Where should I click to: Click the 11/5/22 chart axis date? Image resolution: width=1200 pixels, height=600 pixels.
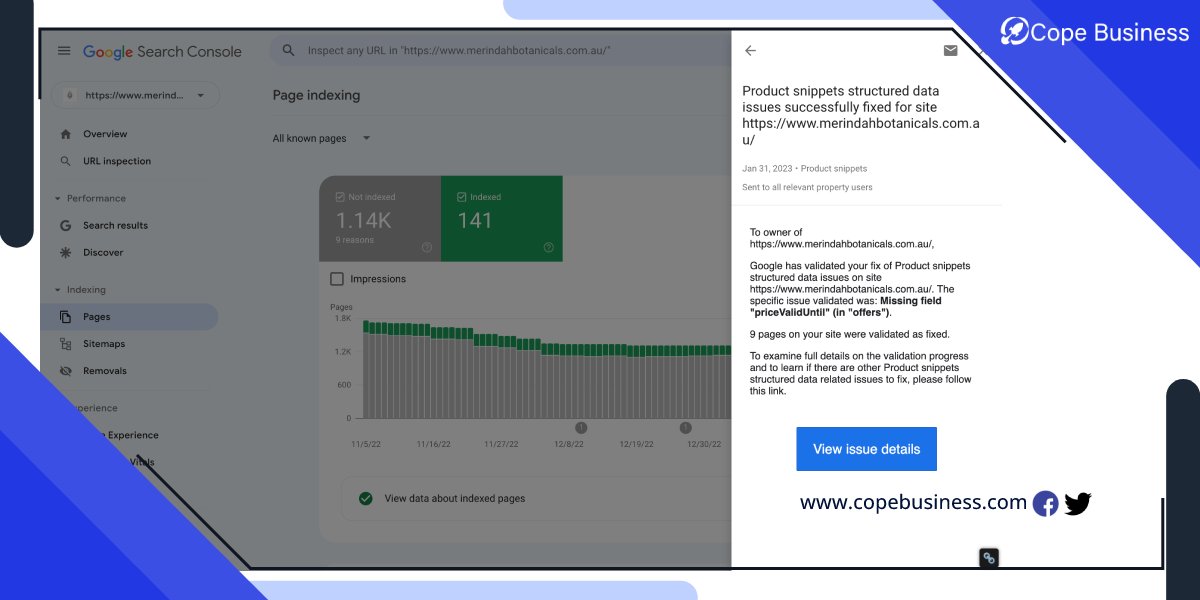pos(366,444)
